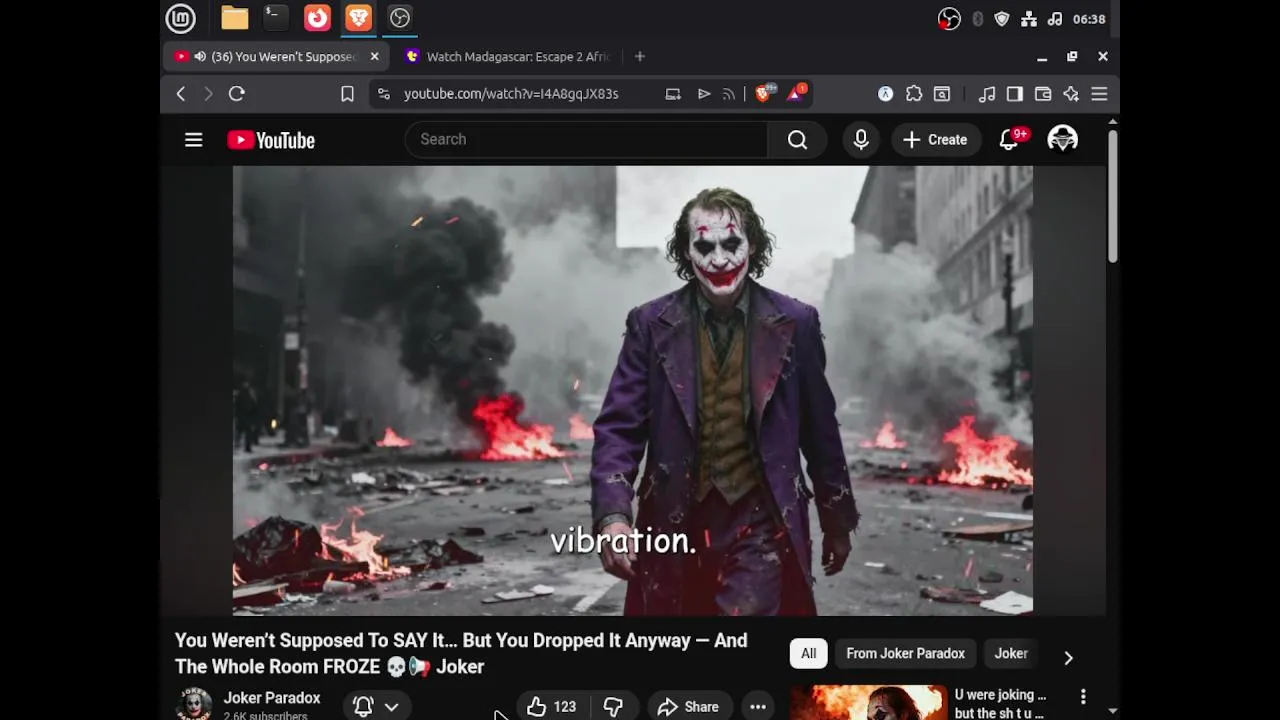
Task: Close the YouTube tab
Action: [x=375, y=57]
